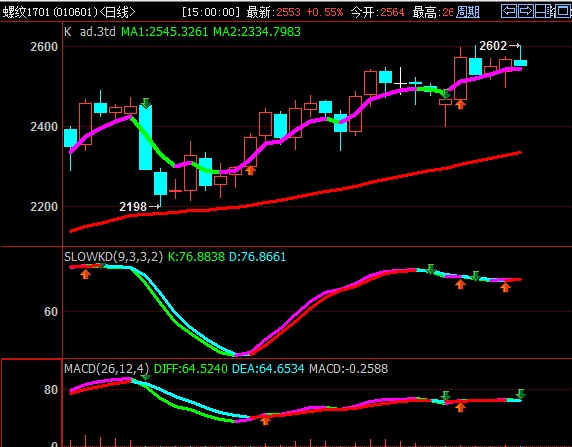Click first orange up arrow in SLOWKD panel

tap(85, 274)
